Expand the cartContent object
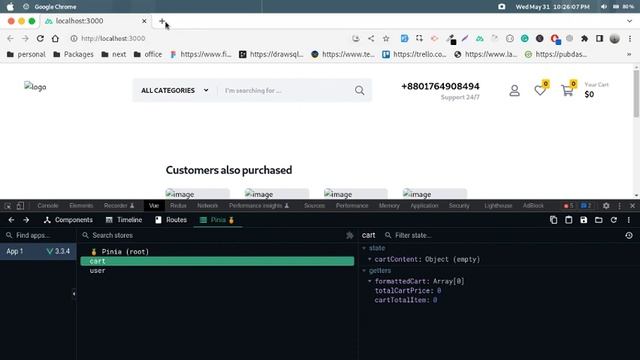The height and width of the screenshot is (360, 640). (370, 259)
